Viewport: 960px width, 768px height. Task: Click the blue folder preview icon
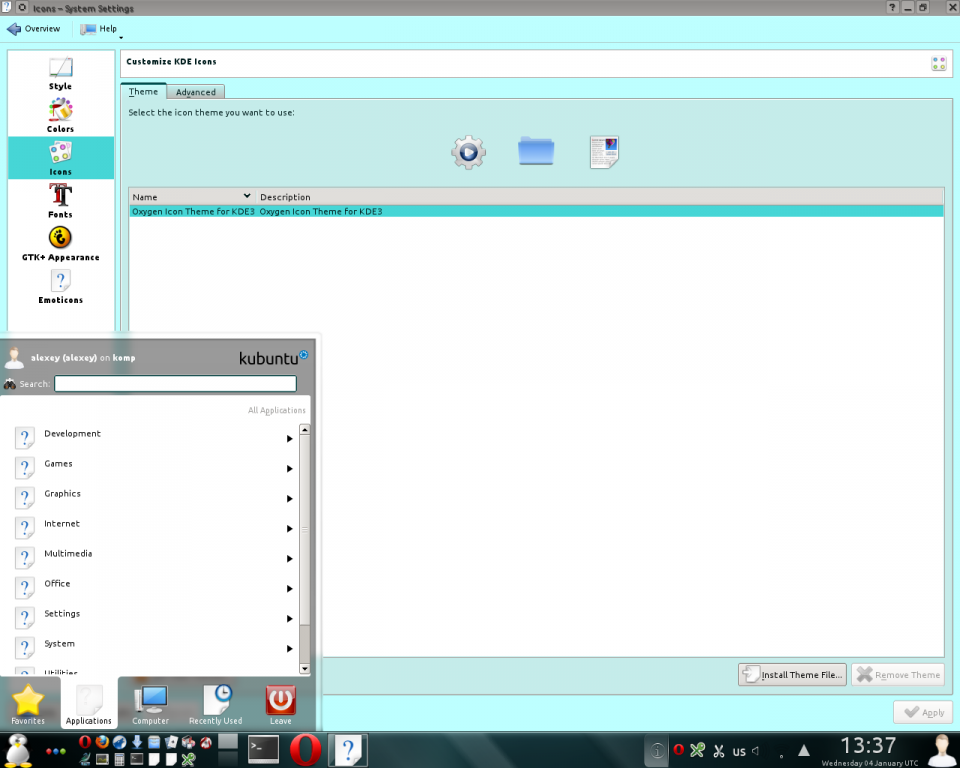pos(536,151)
